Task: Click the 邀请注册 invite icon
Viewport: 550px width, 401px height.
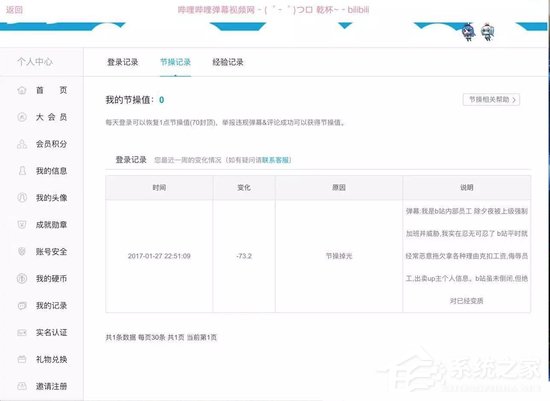Action: (x=22, y=386)
